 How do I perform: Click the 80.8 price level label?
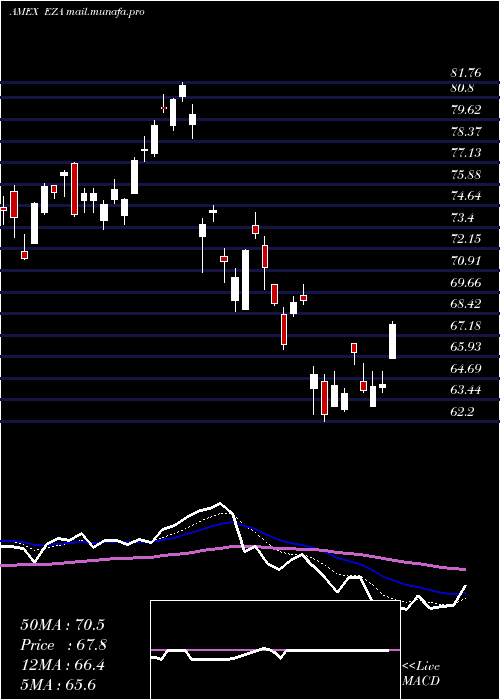coord(462,88)
